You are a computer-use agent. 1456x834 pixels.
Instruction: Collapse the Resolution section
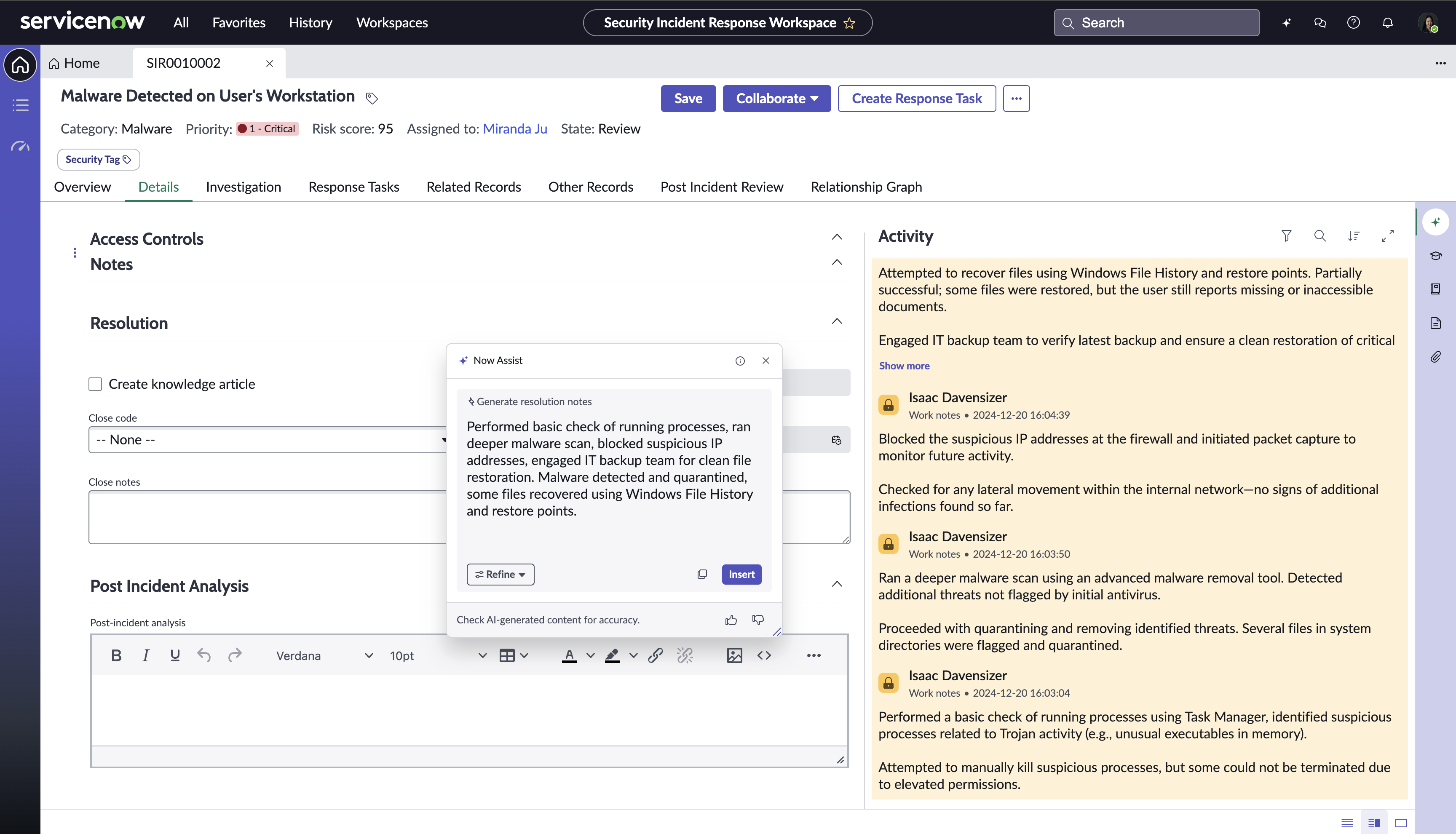click(x=837, y=321)
